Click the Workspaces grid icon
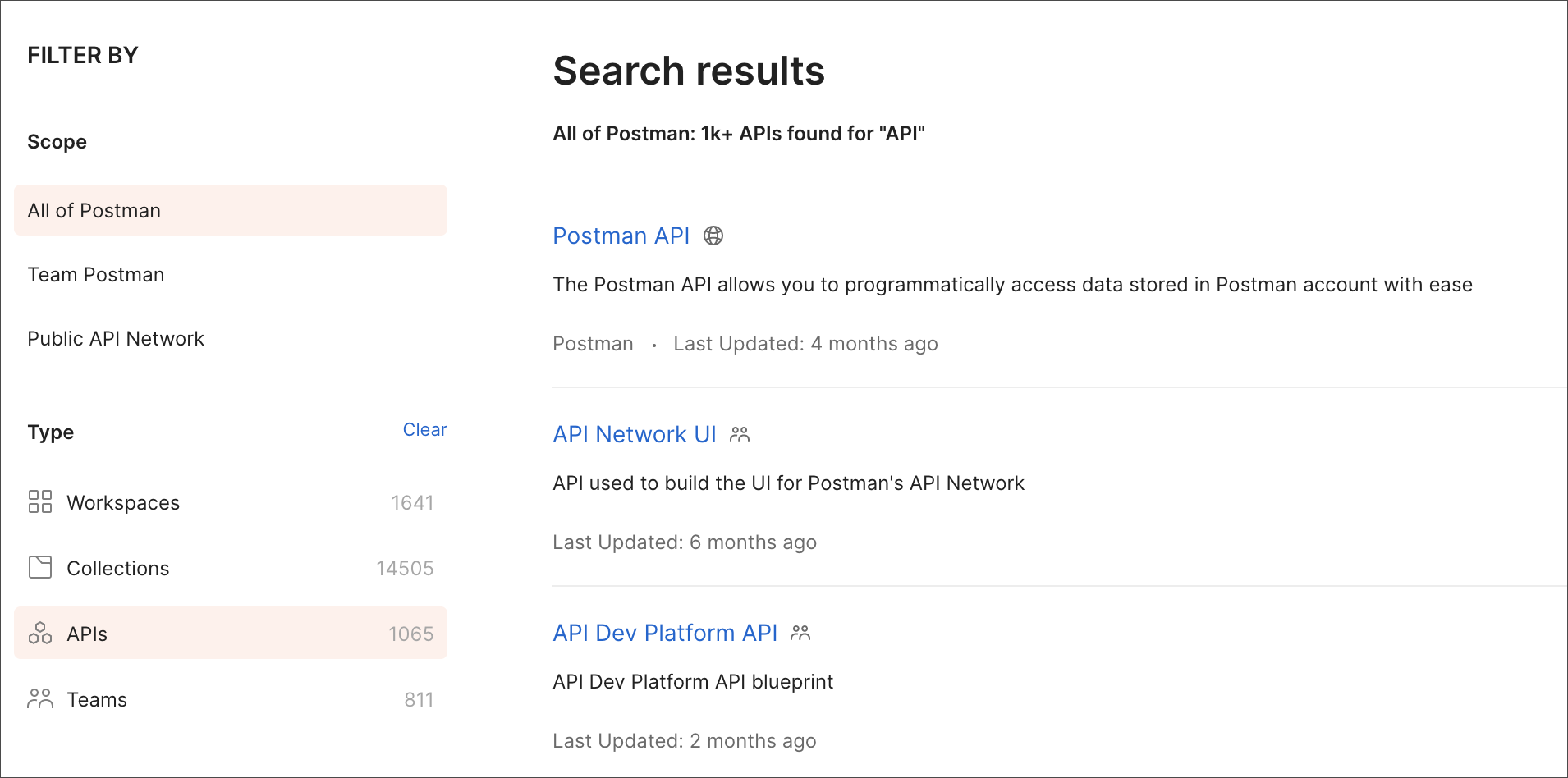 [x=40, y=501]
